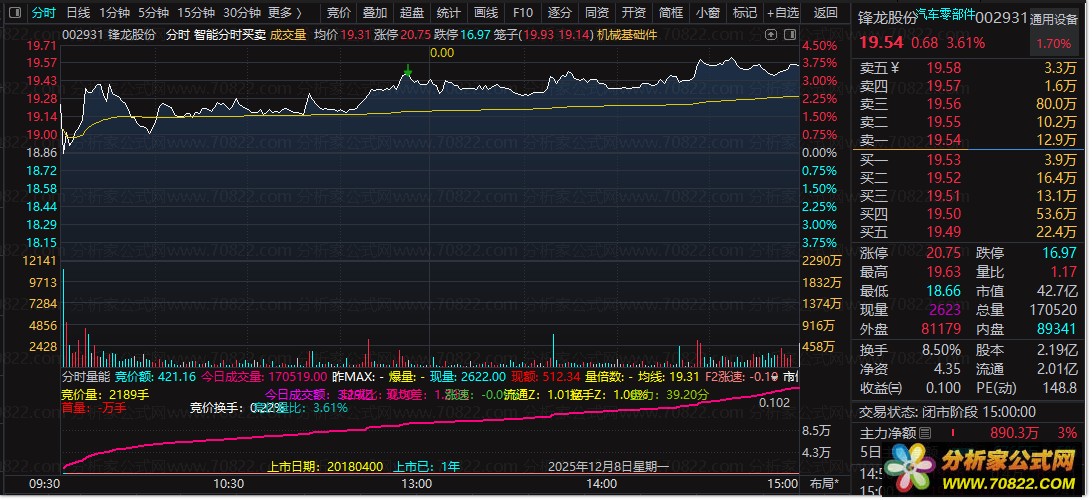1092x500 pixels.
Task: Select the 15分钟 period tab
Action: [196, 13]
